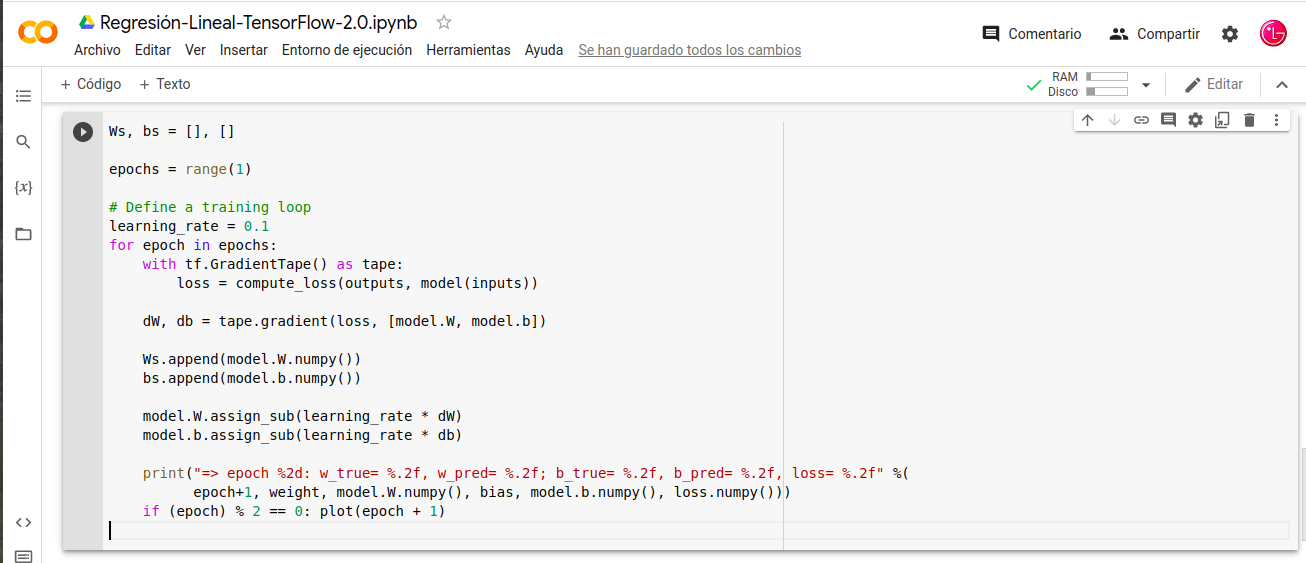The width and height of the screenshot is (1306, 563).
Task: Open find and replace search panel
Action: [23, 142]
